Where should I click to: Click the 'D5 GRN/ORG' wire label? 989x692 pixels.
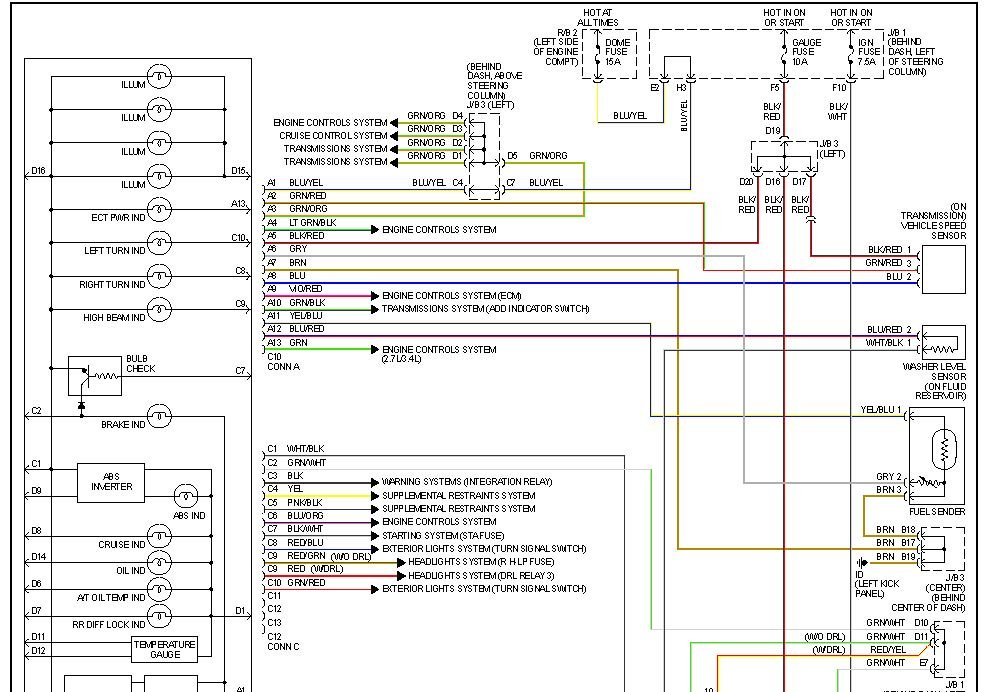click(x=537, y=156)
